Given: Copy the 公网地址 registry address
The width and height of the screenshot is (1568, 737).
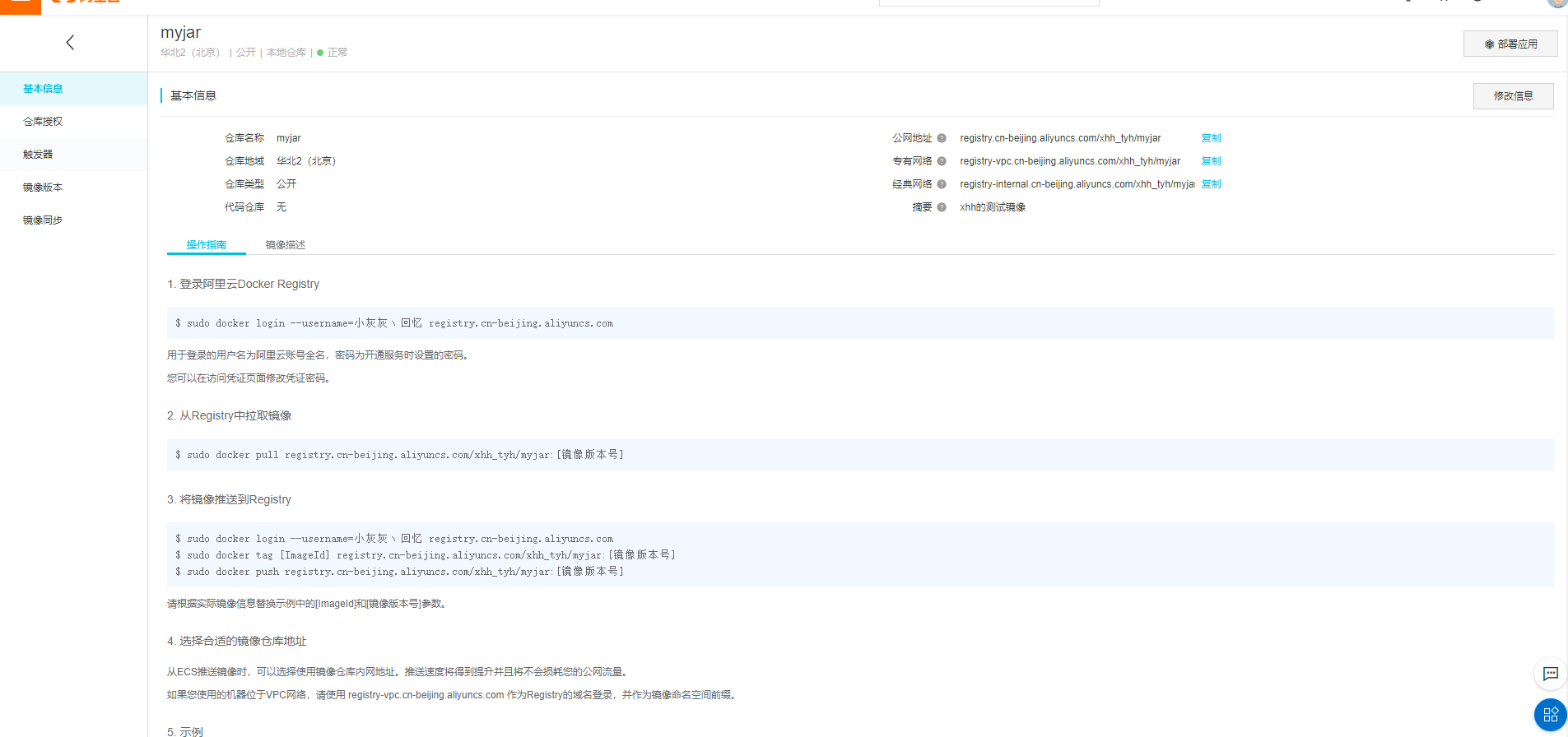Looking at the screenshot, I should (x=1211, y=138).
